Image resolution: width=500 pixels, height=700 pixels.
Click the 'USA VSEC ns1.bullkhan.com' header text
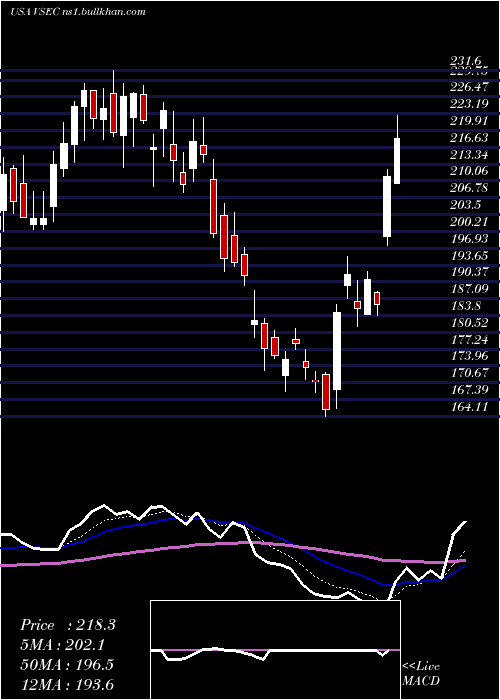[x=78, y=12]
